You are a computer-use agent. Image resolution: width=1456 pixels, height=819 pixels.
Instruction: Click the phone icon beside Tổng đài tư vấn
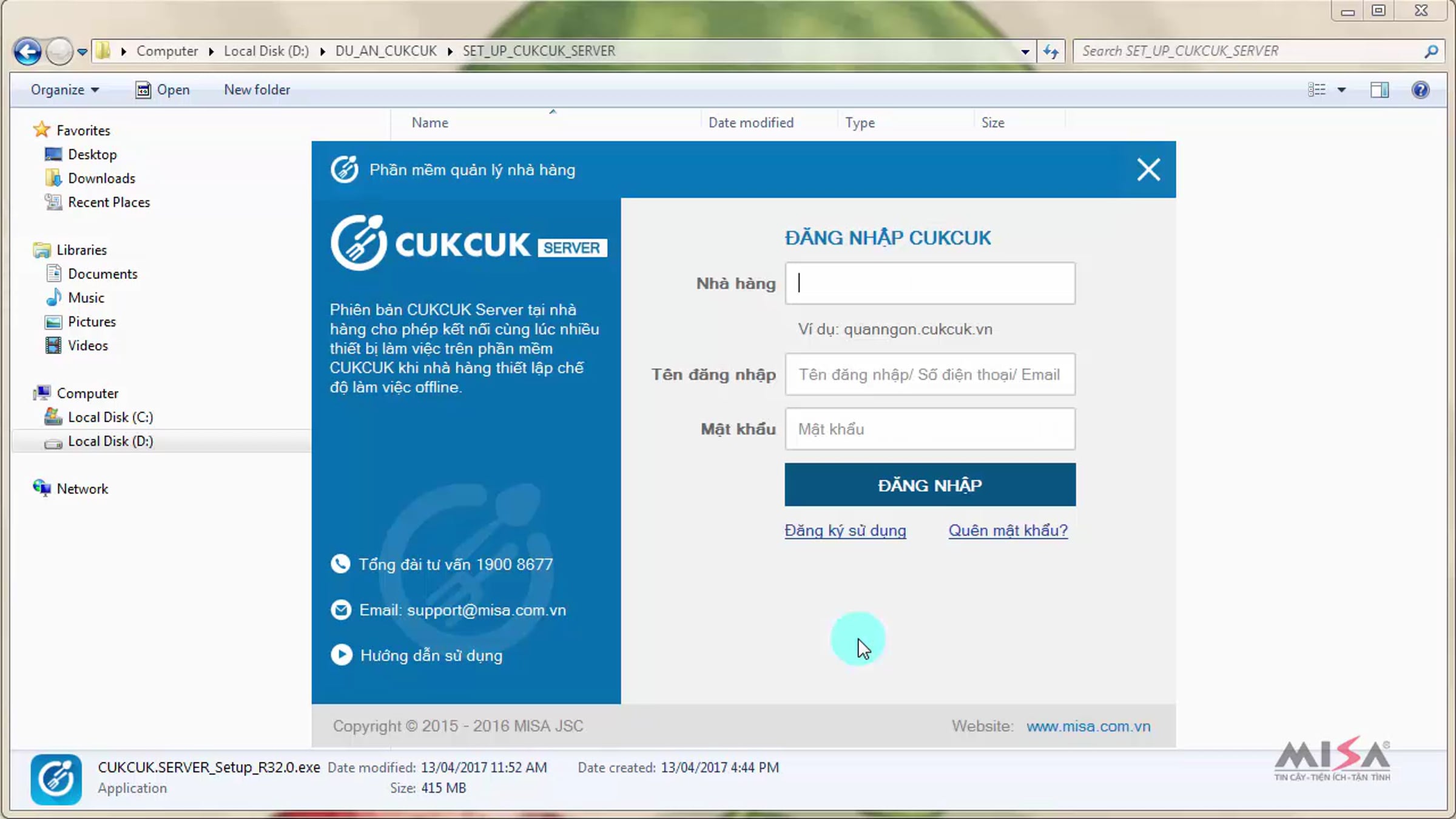pyautogui.click(x=340, y=564)
